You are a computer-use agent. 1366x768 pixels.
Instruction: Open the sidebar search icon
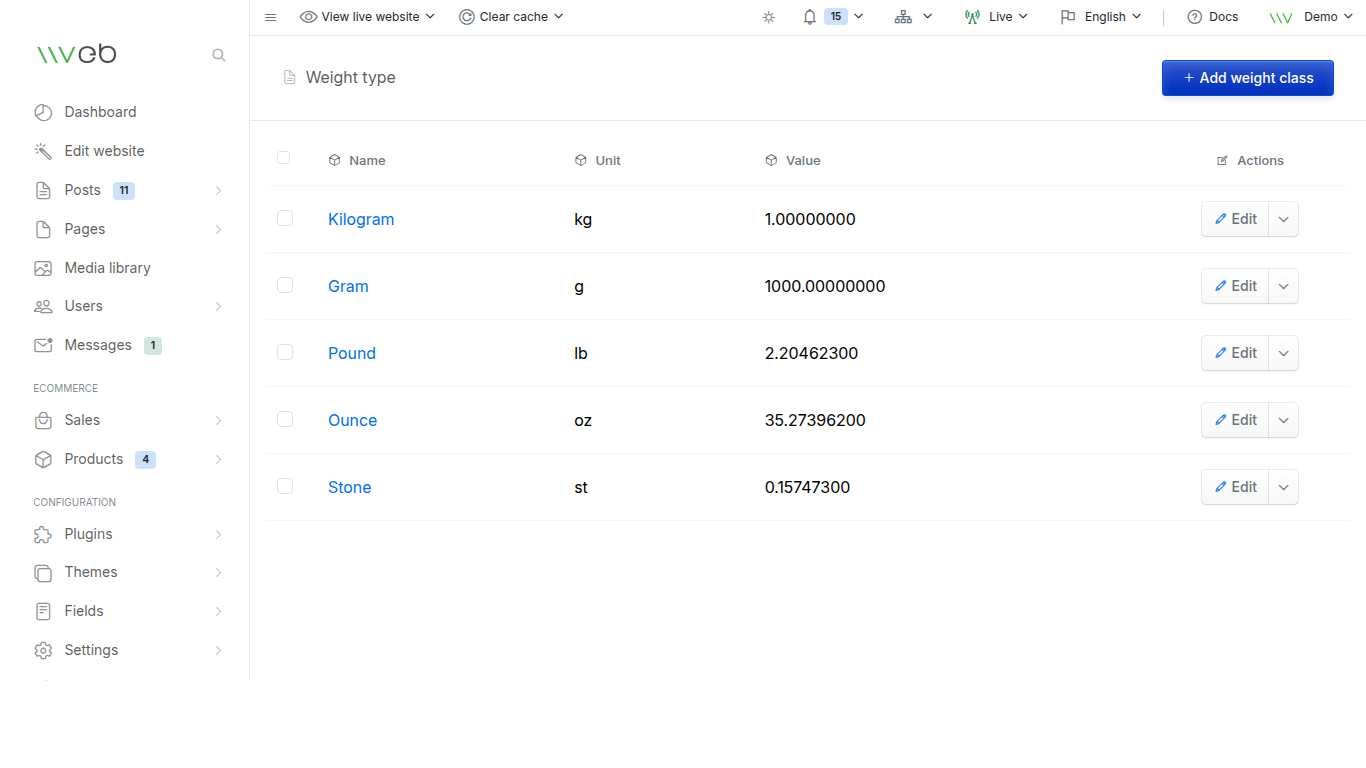click(x=219, y=55)
